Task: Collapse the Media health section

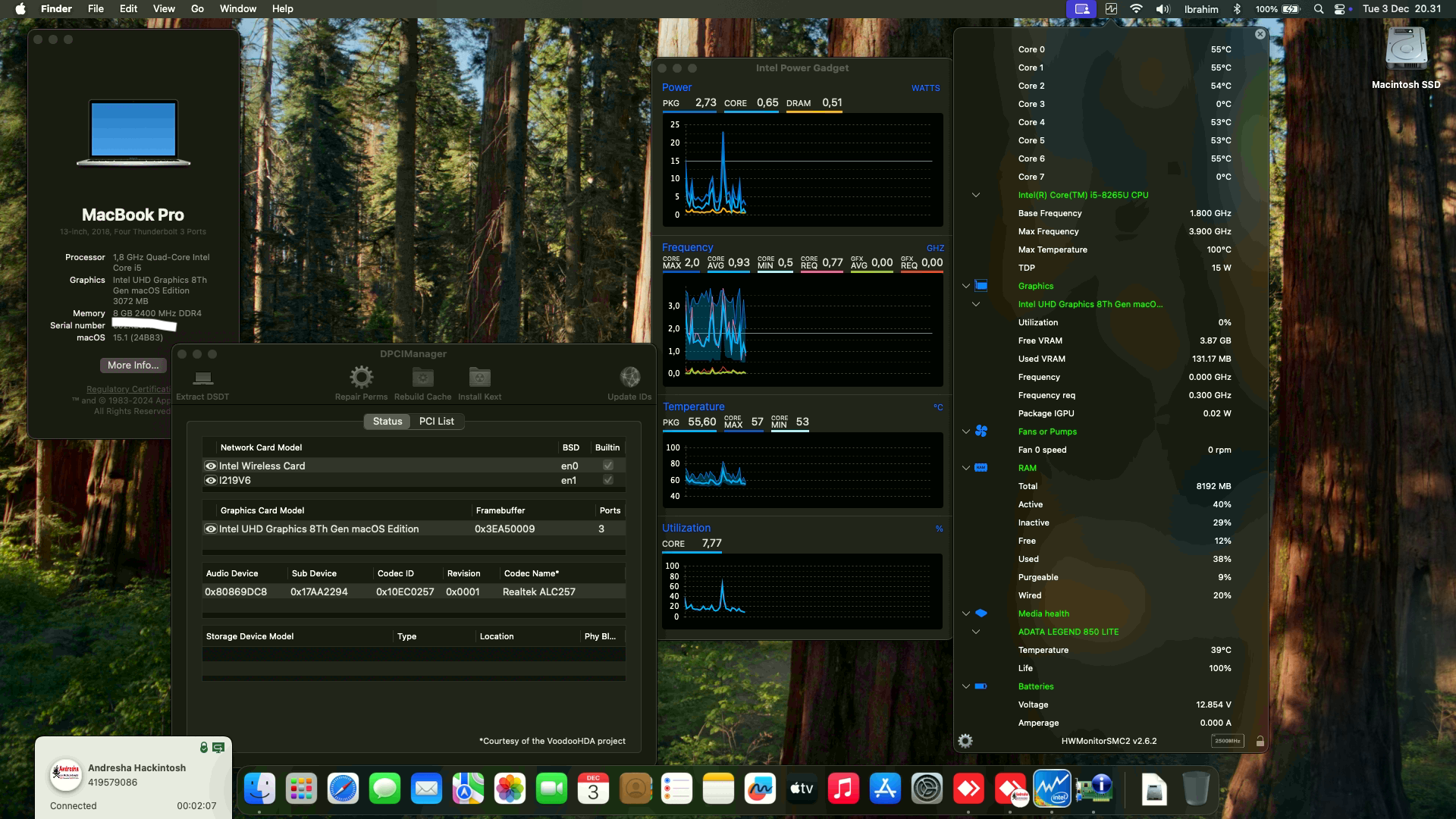Action: click(x=965, y=613)
